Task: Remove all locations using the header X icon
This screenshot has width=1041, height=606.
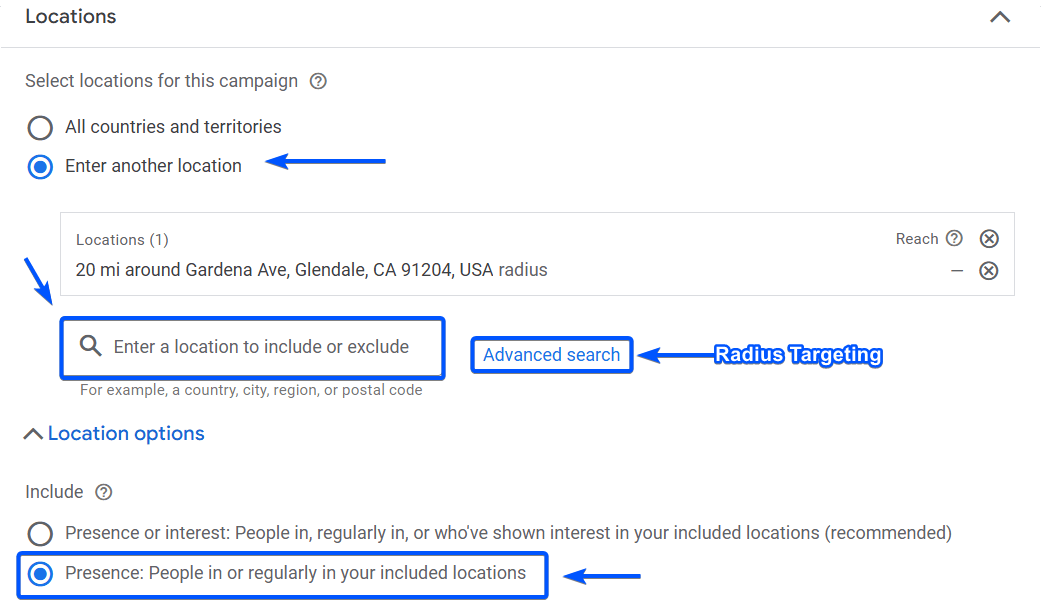Action: click(989, 239)
